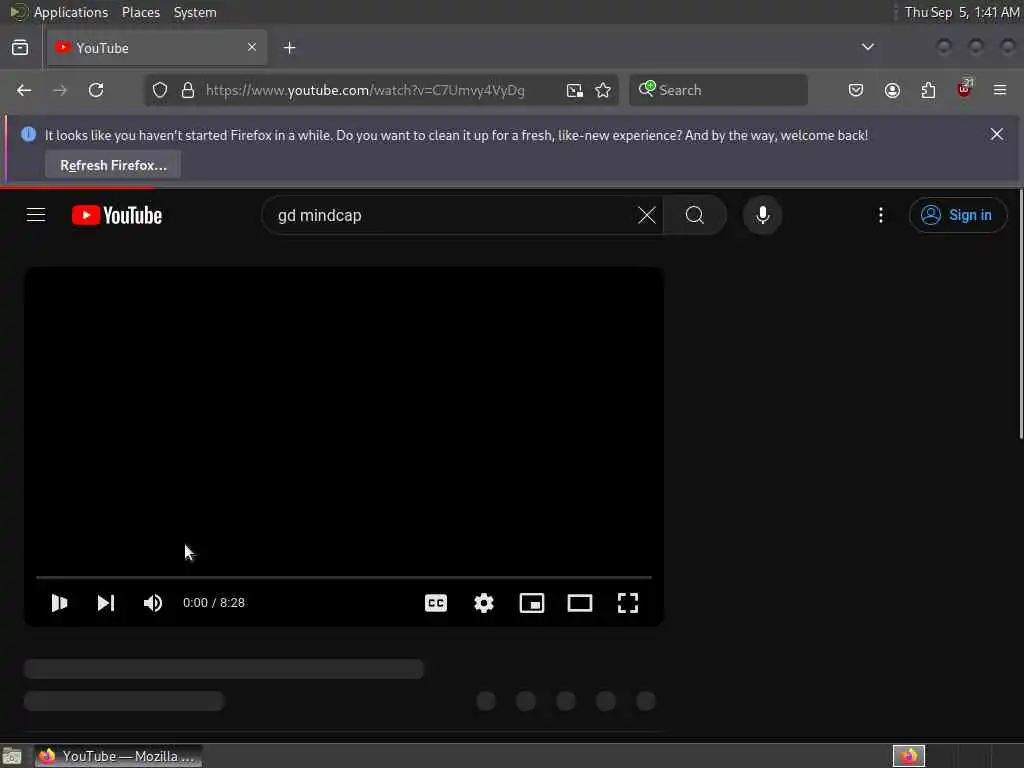Open the Pocket save icon

click(856, 90)
